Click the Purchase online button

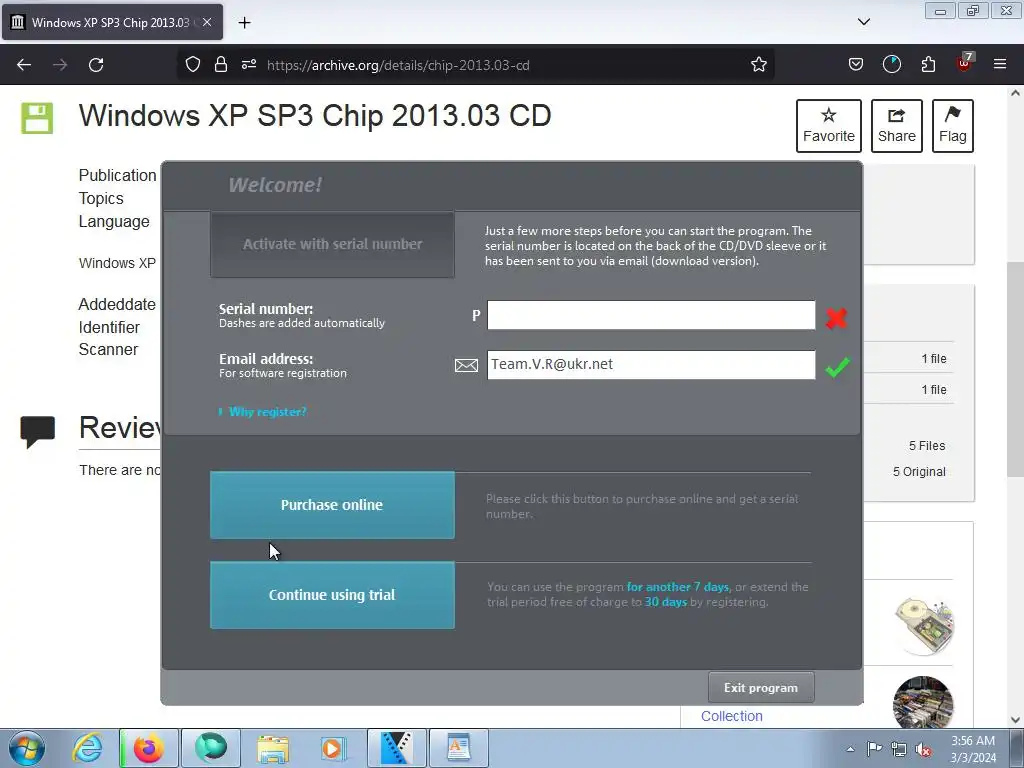point(332,505)
